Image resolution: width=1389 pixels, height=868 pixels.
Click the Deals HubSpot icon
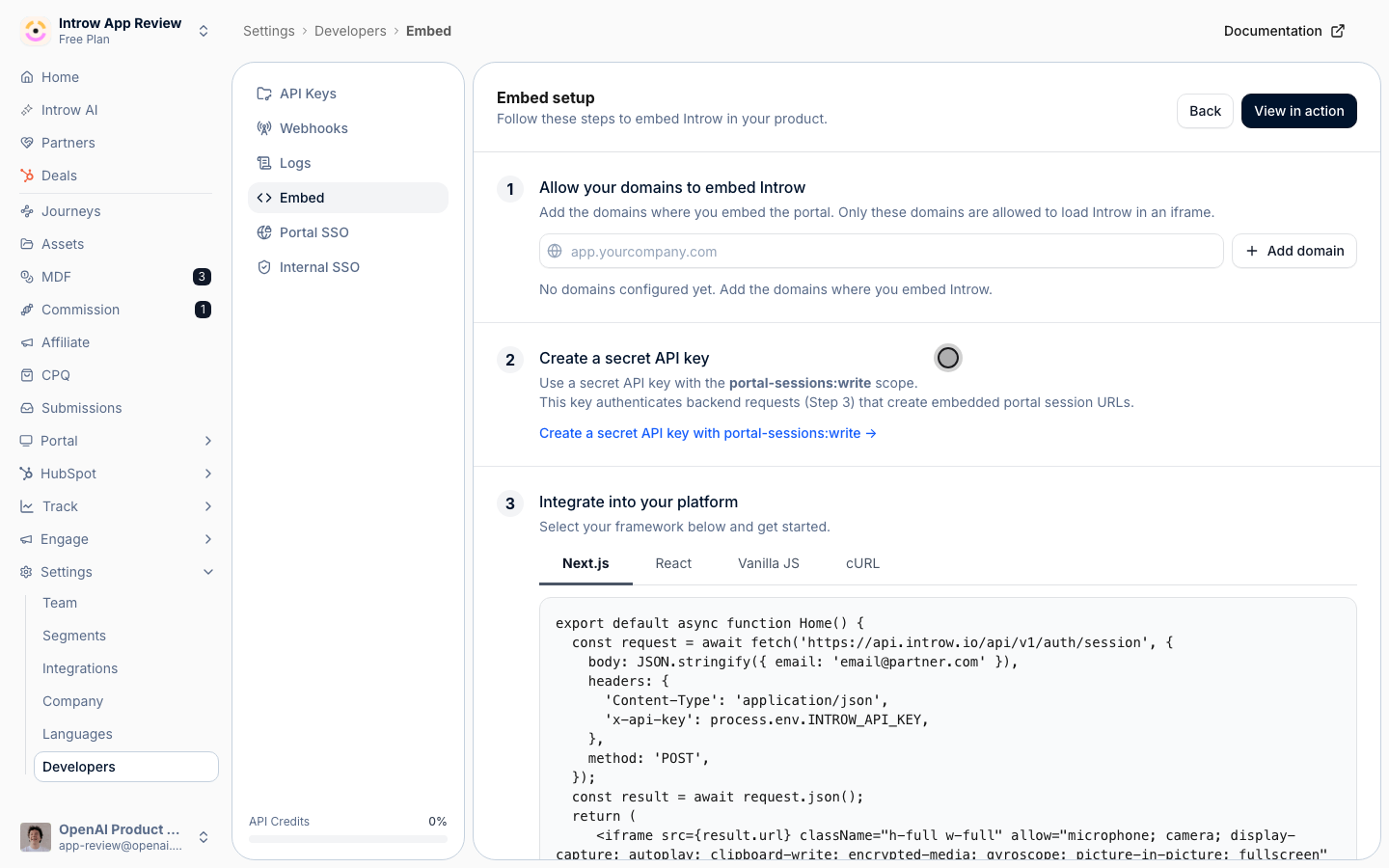click(x=27, y=176)
